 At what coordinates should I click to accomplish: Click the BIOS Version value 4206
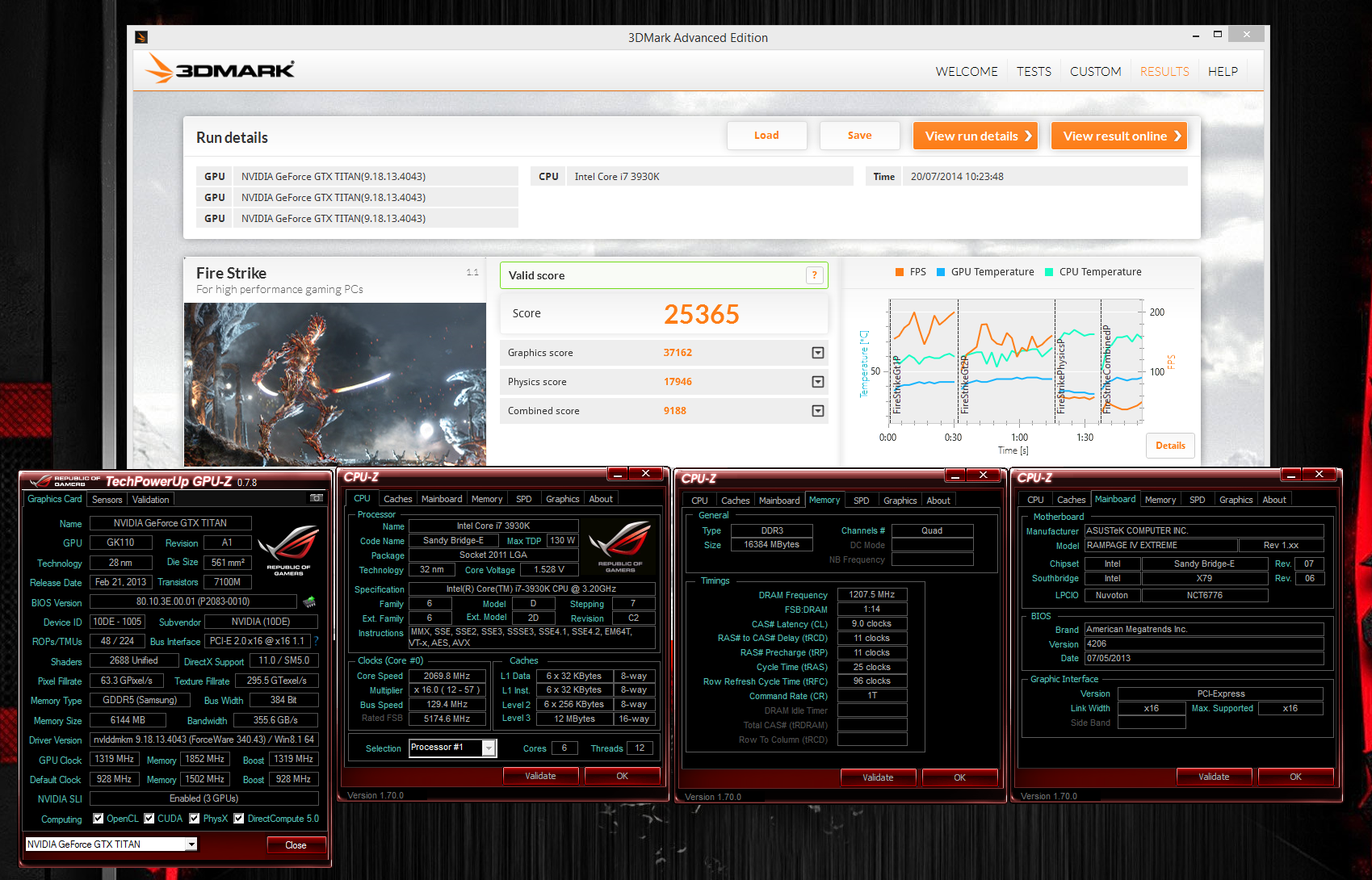(1205, 644)
